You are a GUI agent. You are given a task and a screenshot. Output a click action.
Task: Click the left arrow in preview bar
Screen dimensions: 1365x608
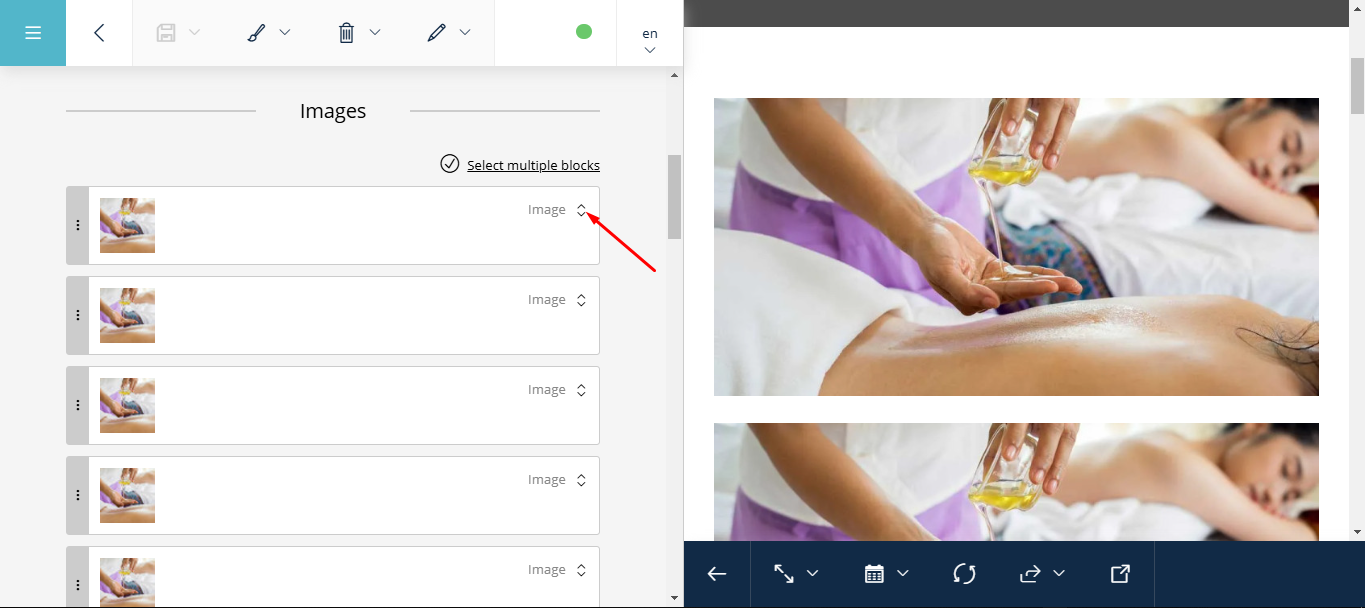coord(717,574)
